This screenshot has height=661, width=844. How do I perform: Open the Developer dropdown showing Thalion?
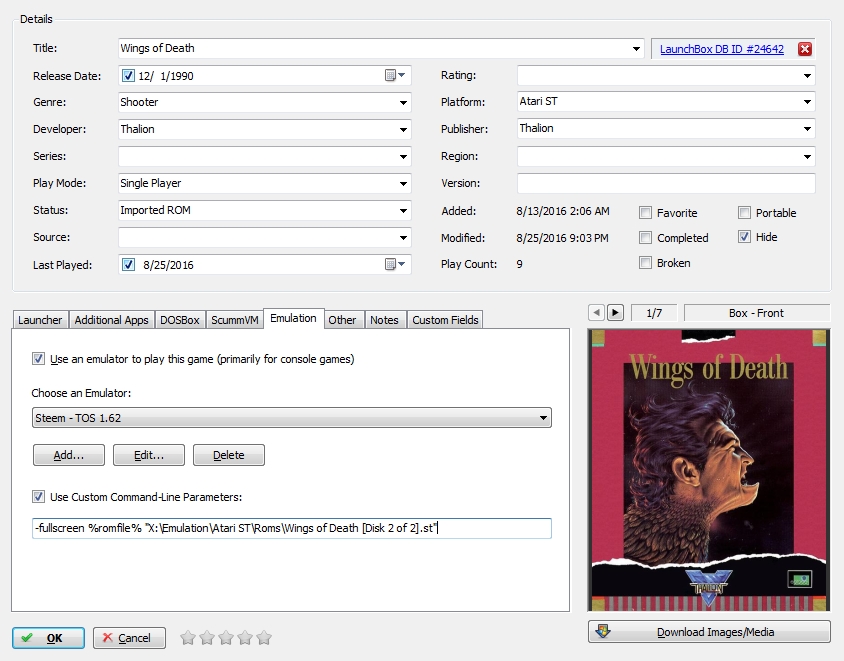pos(403,129)
